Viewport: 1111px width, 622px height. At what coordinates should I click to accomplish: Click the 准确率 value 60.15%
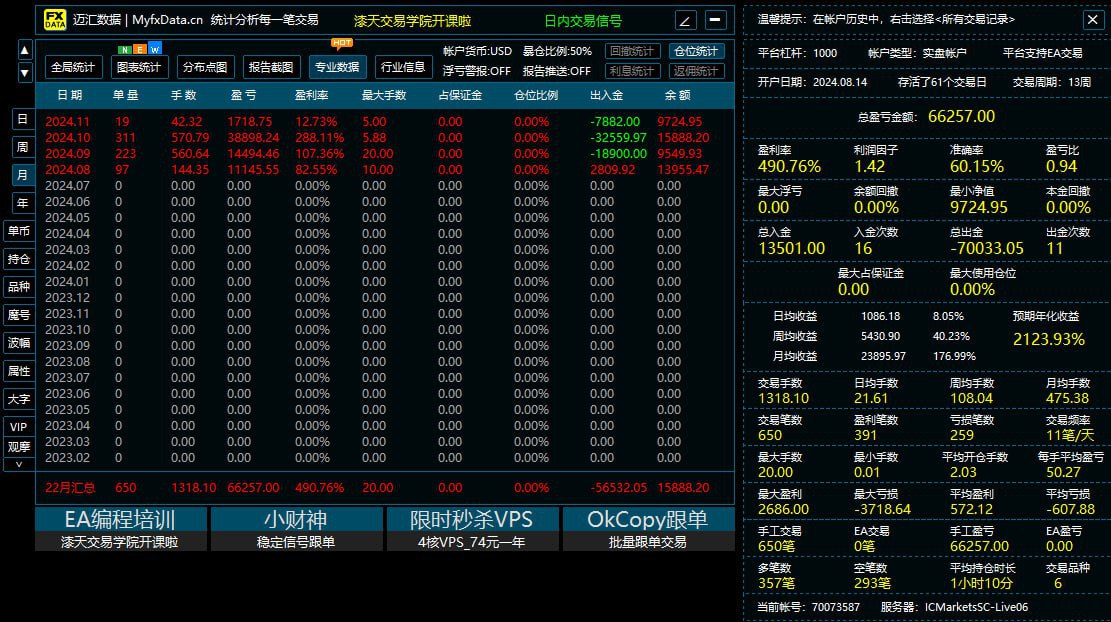pos(977,166)
